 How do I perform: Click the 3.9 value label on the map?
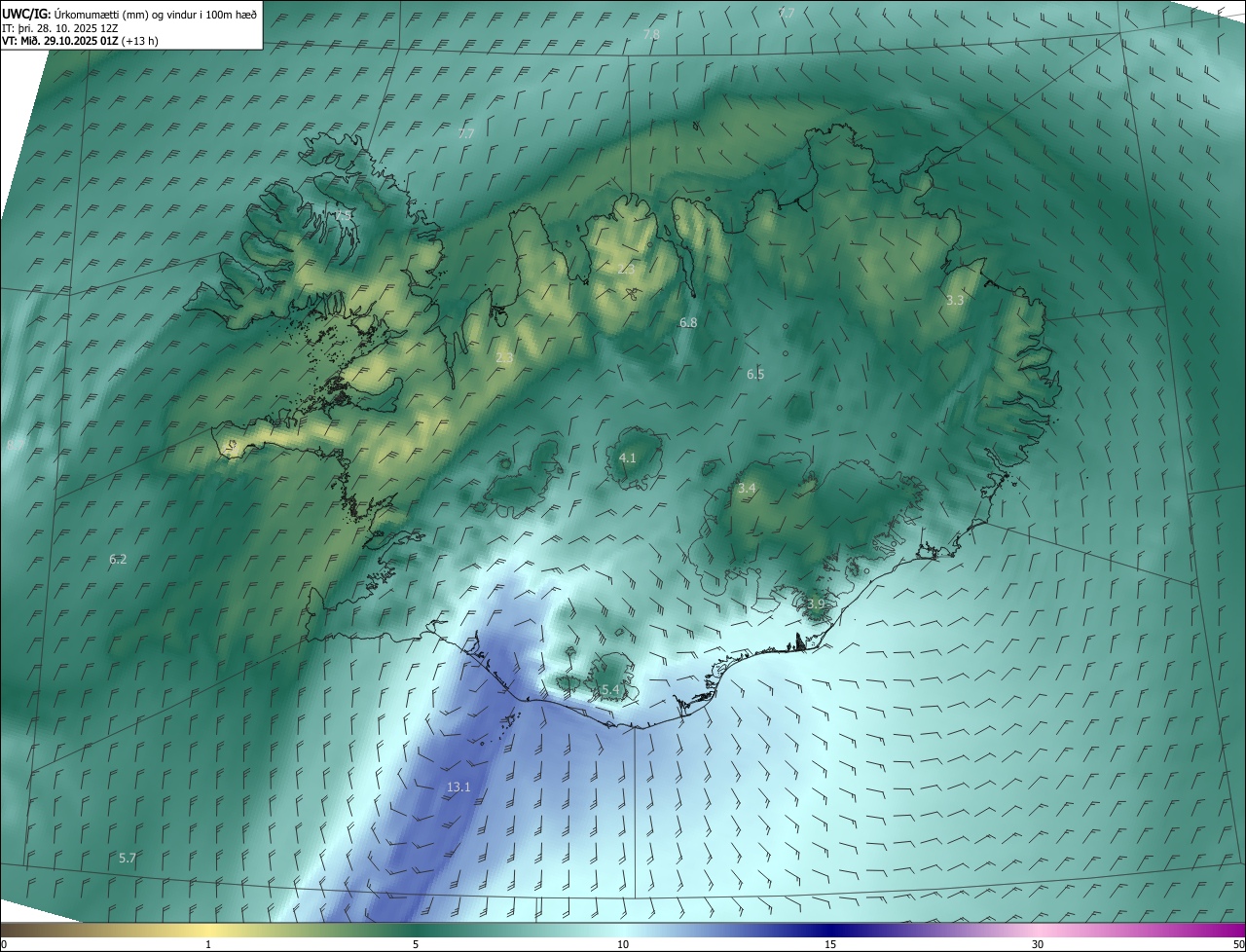(816, 604)
